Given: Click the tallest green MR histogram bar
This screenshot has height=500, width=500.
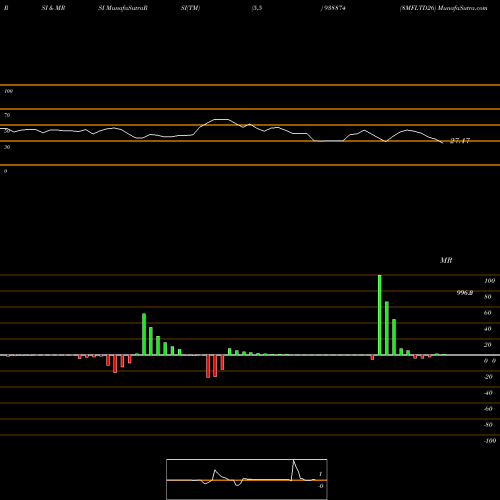Looking at the screenshot, I should pos(380,315).
